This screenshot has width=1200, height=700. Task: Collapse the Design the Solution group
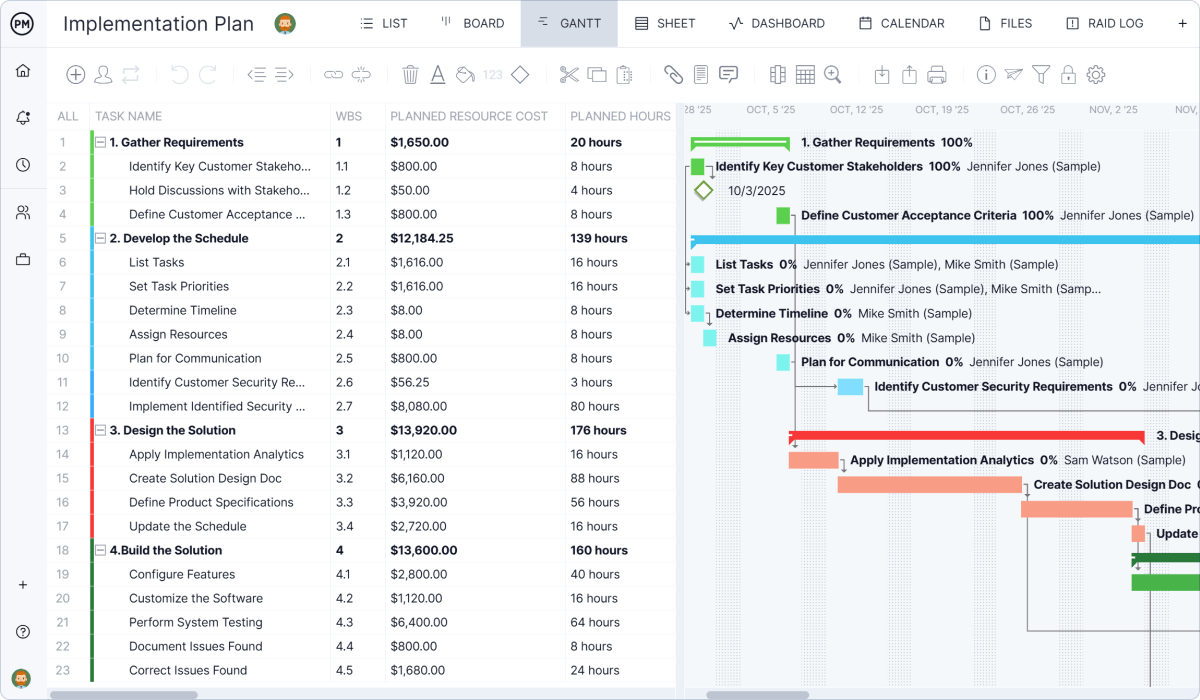[99, 430]
